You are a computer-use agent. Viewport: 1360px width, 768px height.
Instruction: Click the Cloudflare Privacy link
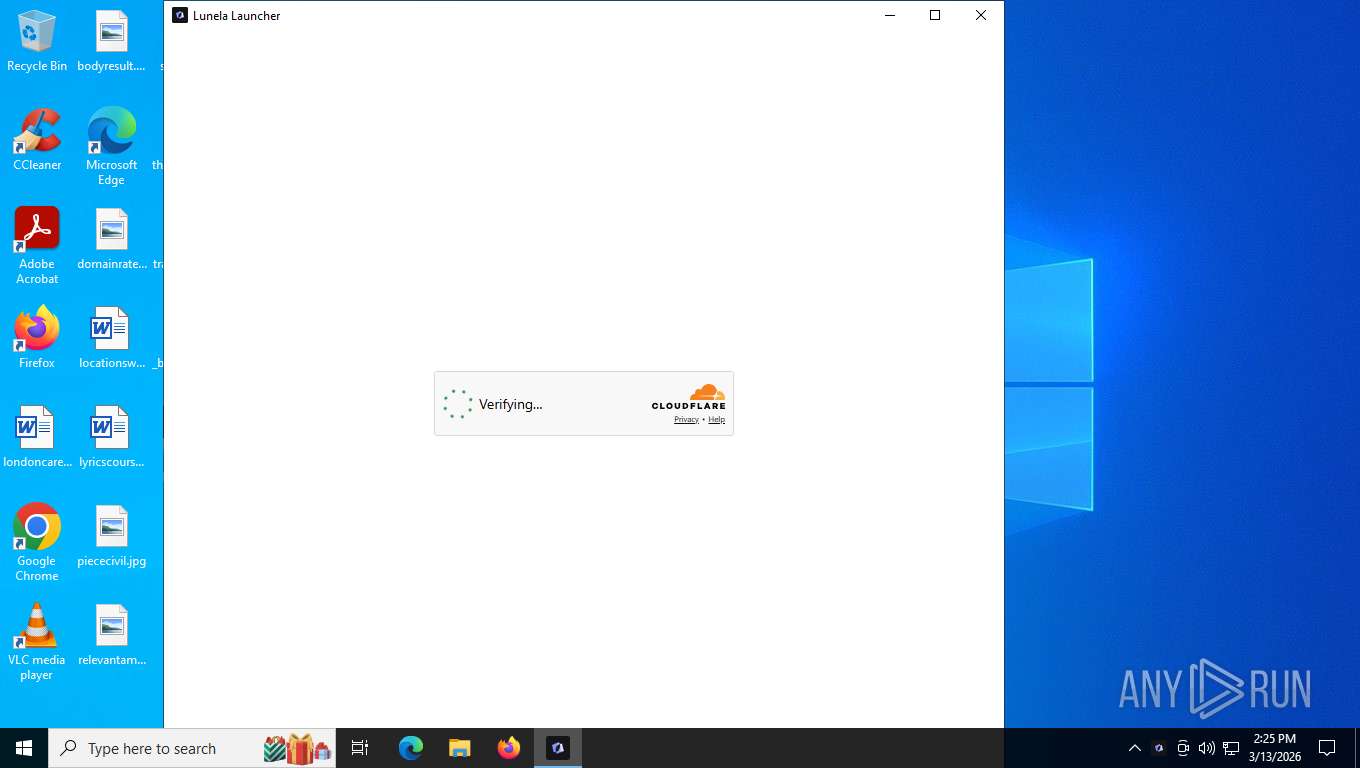click(686, 420)
